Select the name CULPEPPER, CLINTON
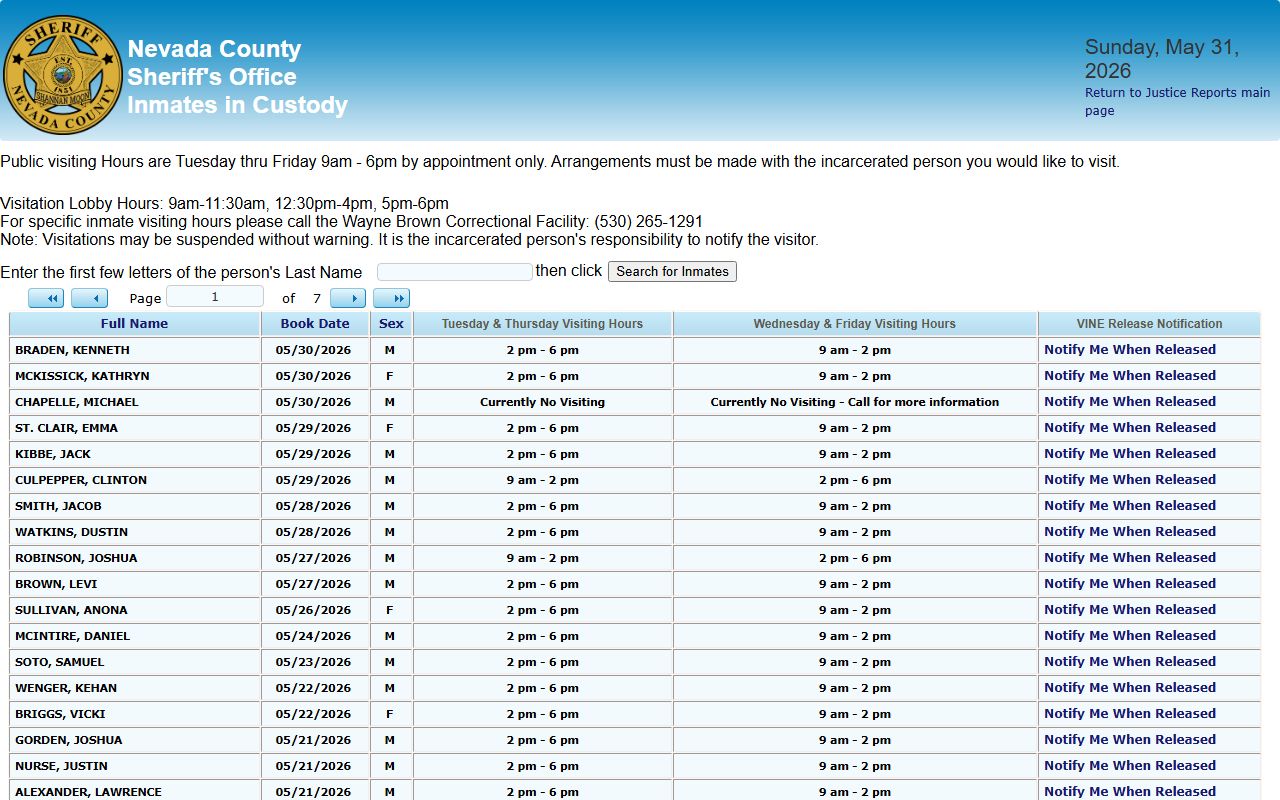The image size is (1280, 800). pyautogui.click(x=81, y=480)
